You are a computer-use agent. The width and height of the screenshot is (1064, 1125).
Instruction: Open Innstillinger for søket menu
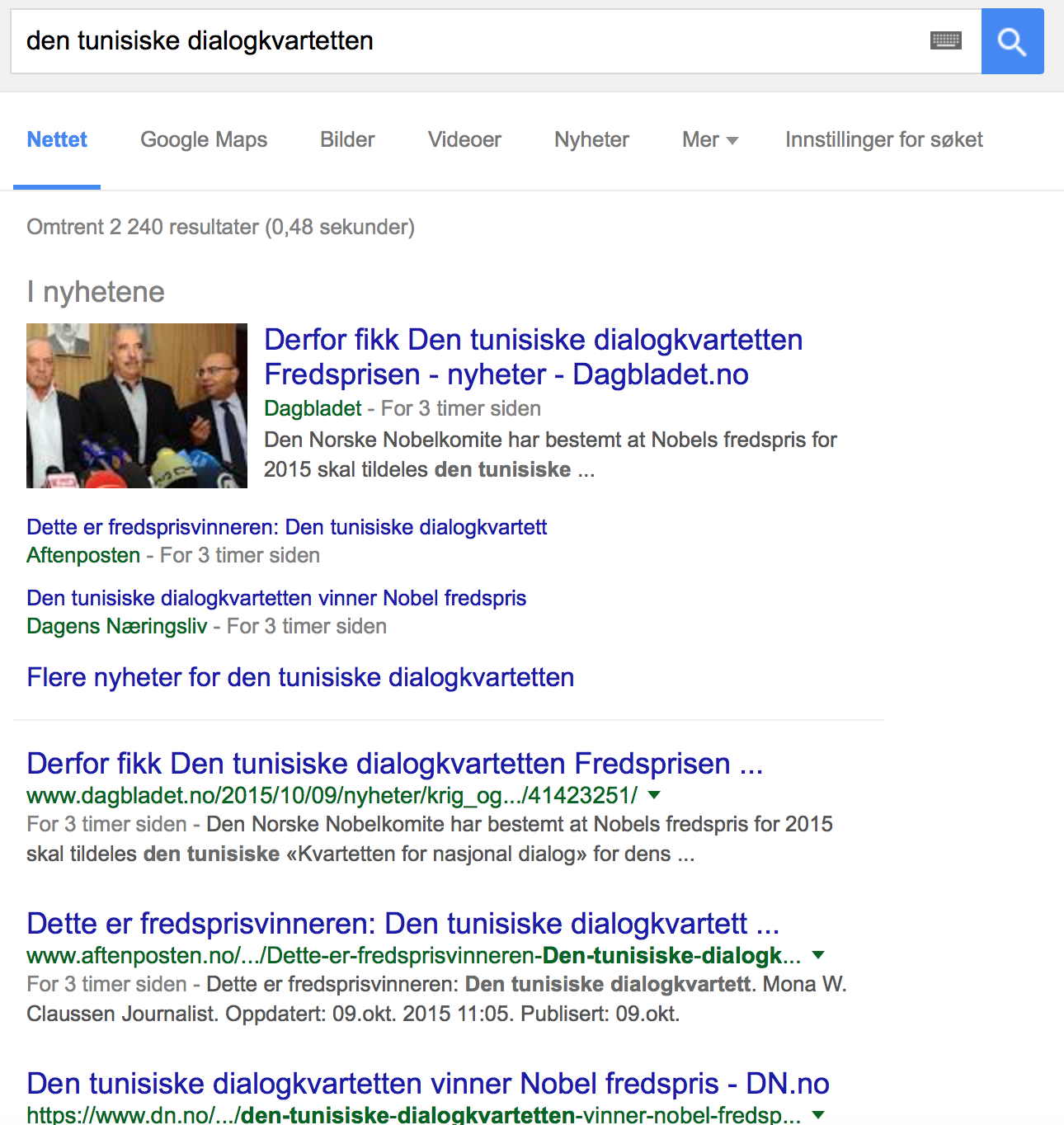click(883, 140)
